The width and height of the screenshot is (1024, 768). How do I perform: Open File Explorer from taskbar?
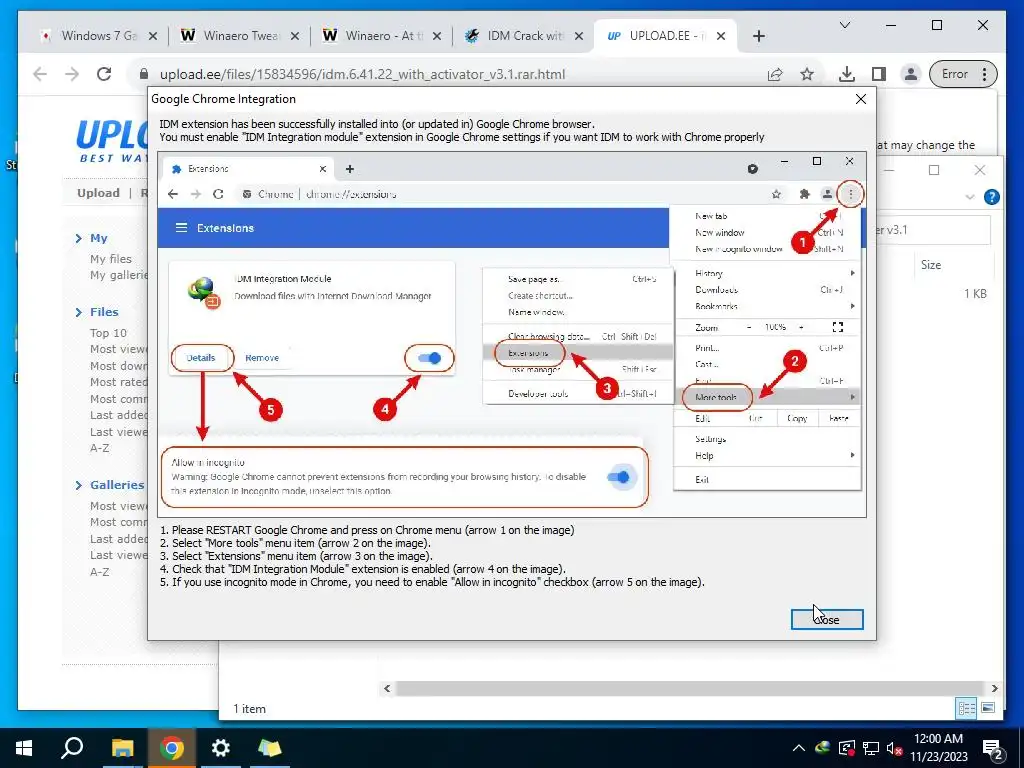pyautogui.click(x=122, y=748)
